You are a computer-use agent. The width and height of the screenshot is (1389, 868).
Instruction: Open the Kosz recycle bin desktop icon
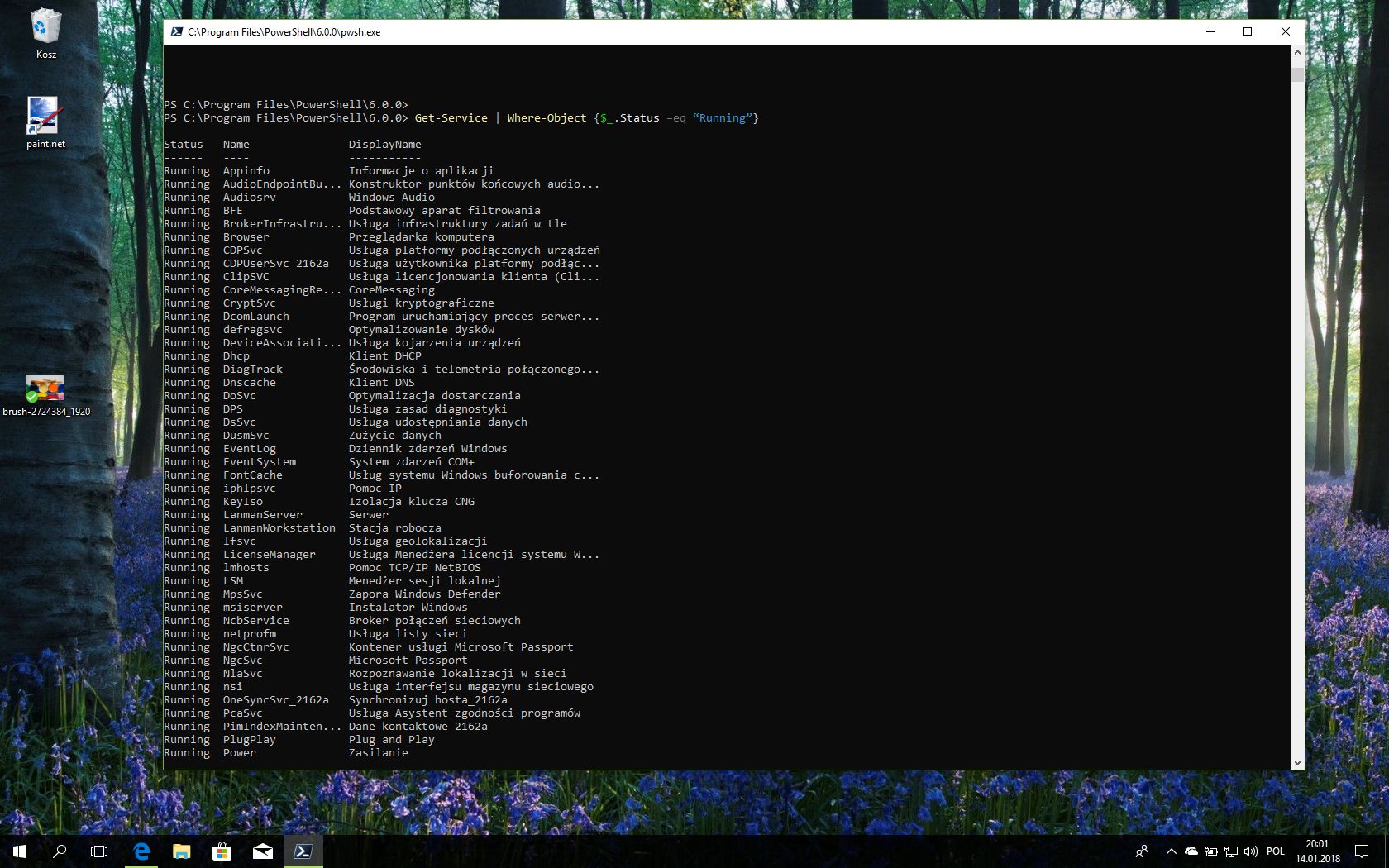45,33
